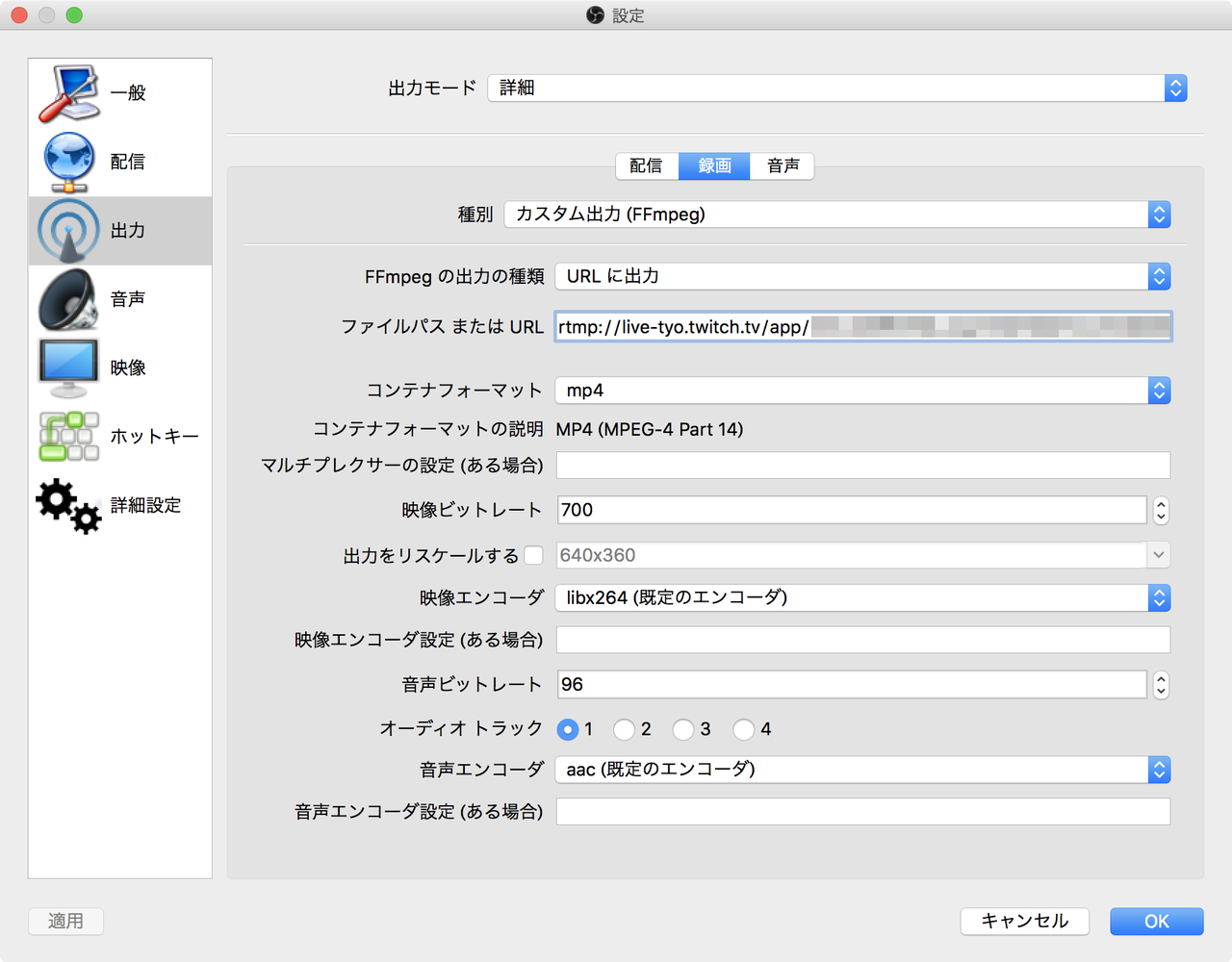Open 音声エンコーダ aac dropdown
The width and height of the screenshot is (1232, 962).
[863, 770]
